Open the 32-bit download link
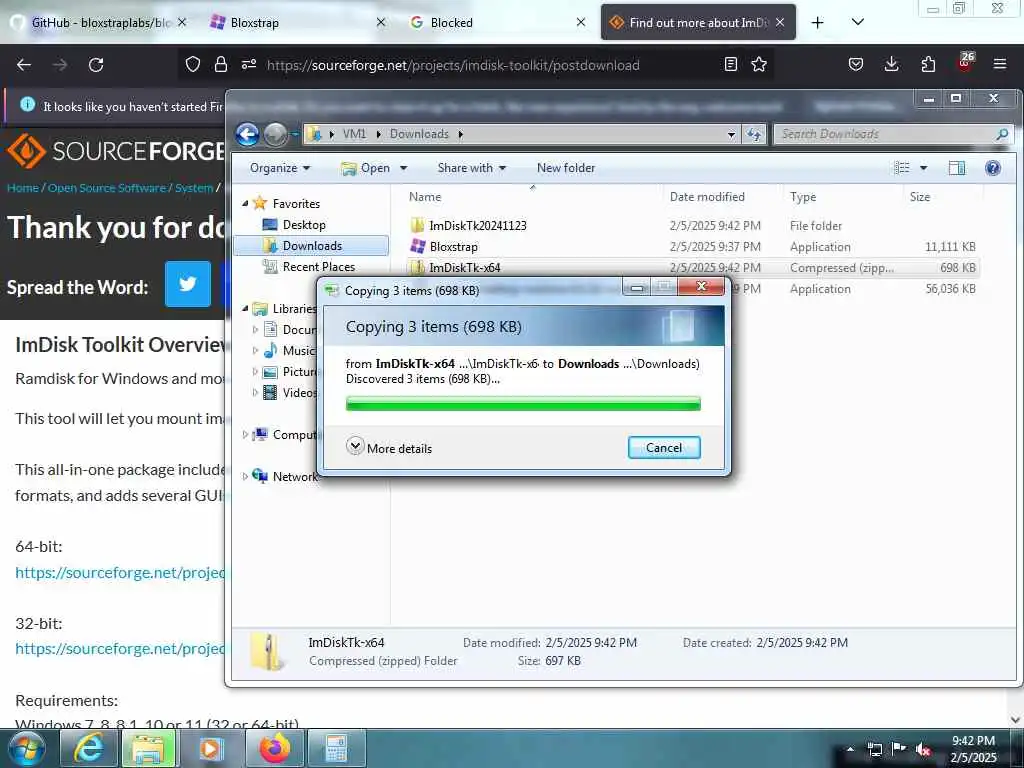 [x=120, y=648]
